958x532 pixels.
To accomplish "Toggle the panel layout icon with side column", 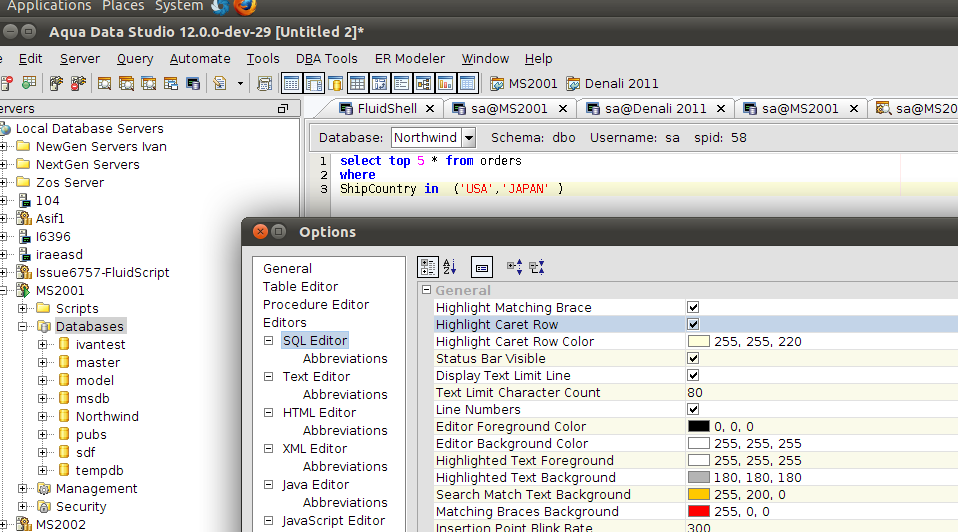I will point(313,83).
